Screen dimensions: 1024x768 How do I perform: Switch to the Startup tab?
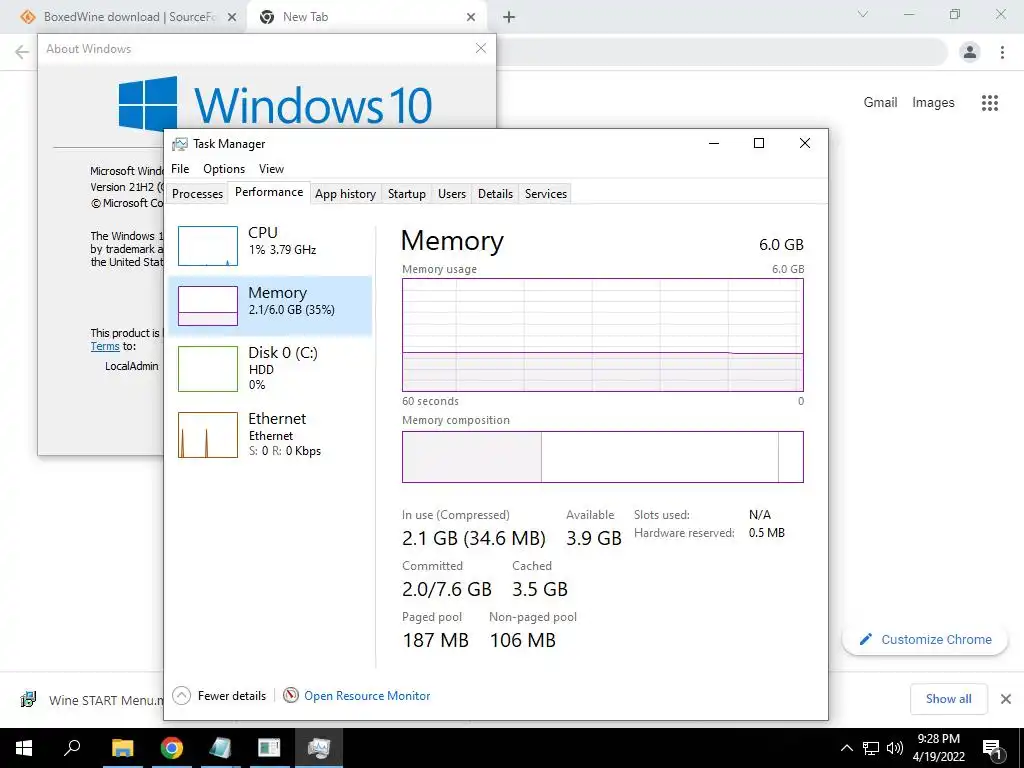coord(407,194)
